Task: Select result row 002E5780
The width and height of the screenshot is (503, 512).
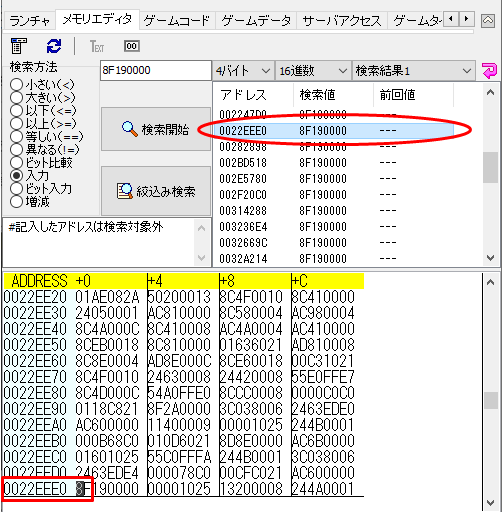Action: [x=333, y=179]
